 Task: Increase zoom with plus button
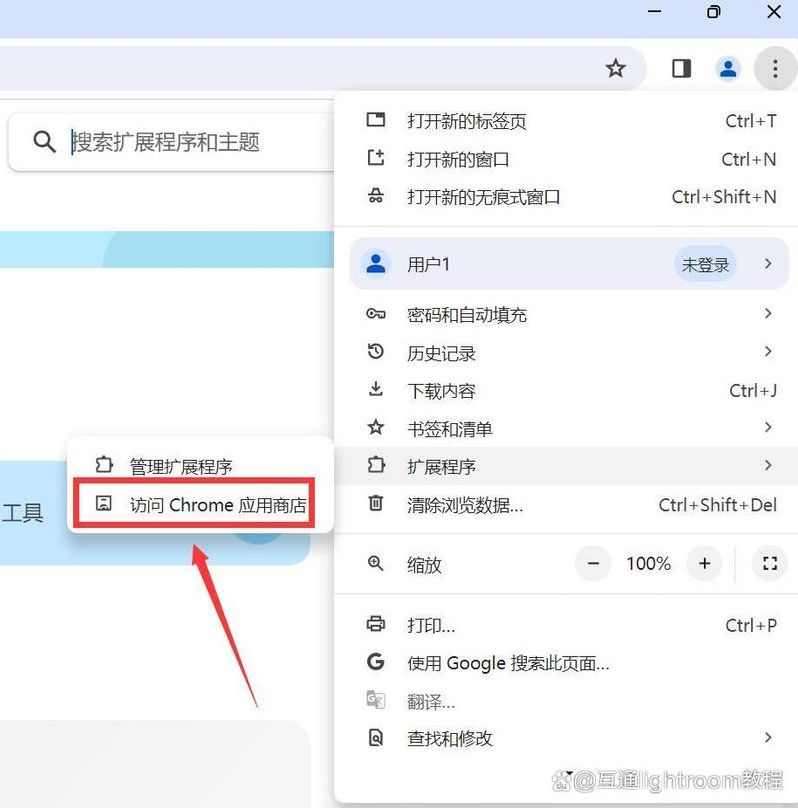click(704, 563)
